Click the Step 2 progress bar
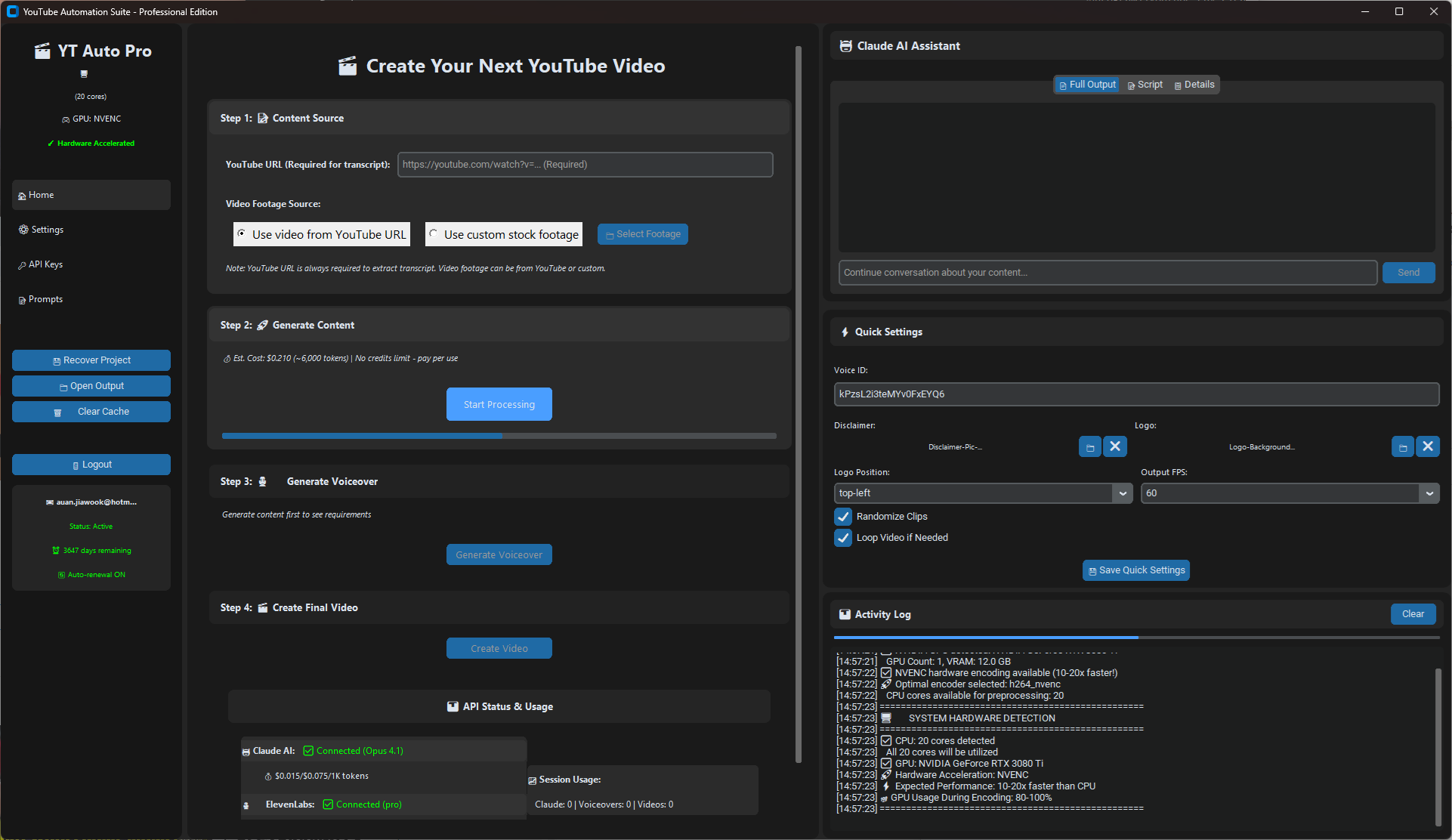The image size is (1452, 840). (x=499, y=436)
